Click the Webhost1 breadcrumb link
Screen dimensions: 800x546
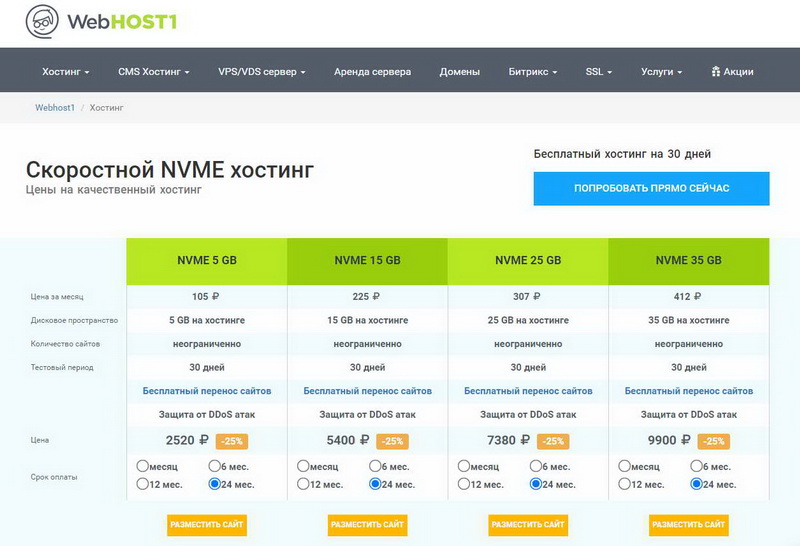(55, 107)
